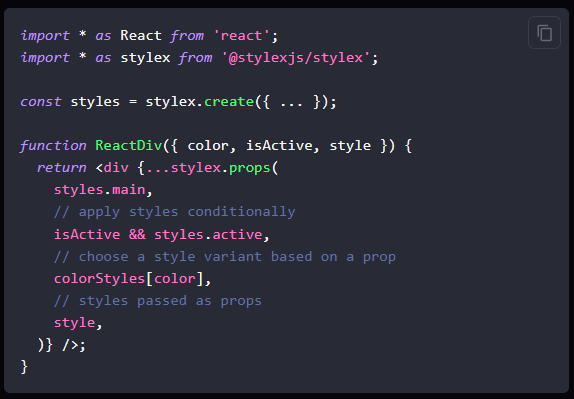Click the comment 'apply styles conditionally'
The height and width of the screenshot is (399, 574).
(174, 212)
